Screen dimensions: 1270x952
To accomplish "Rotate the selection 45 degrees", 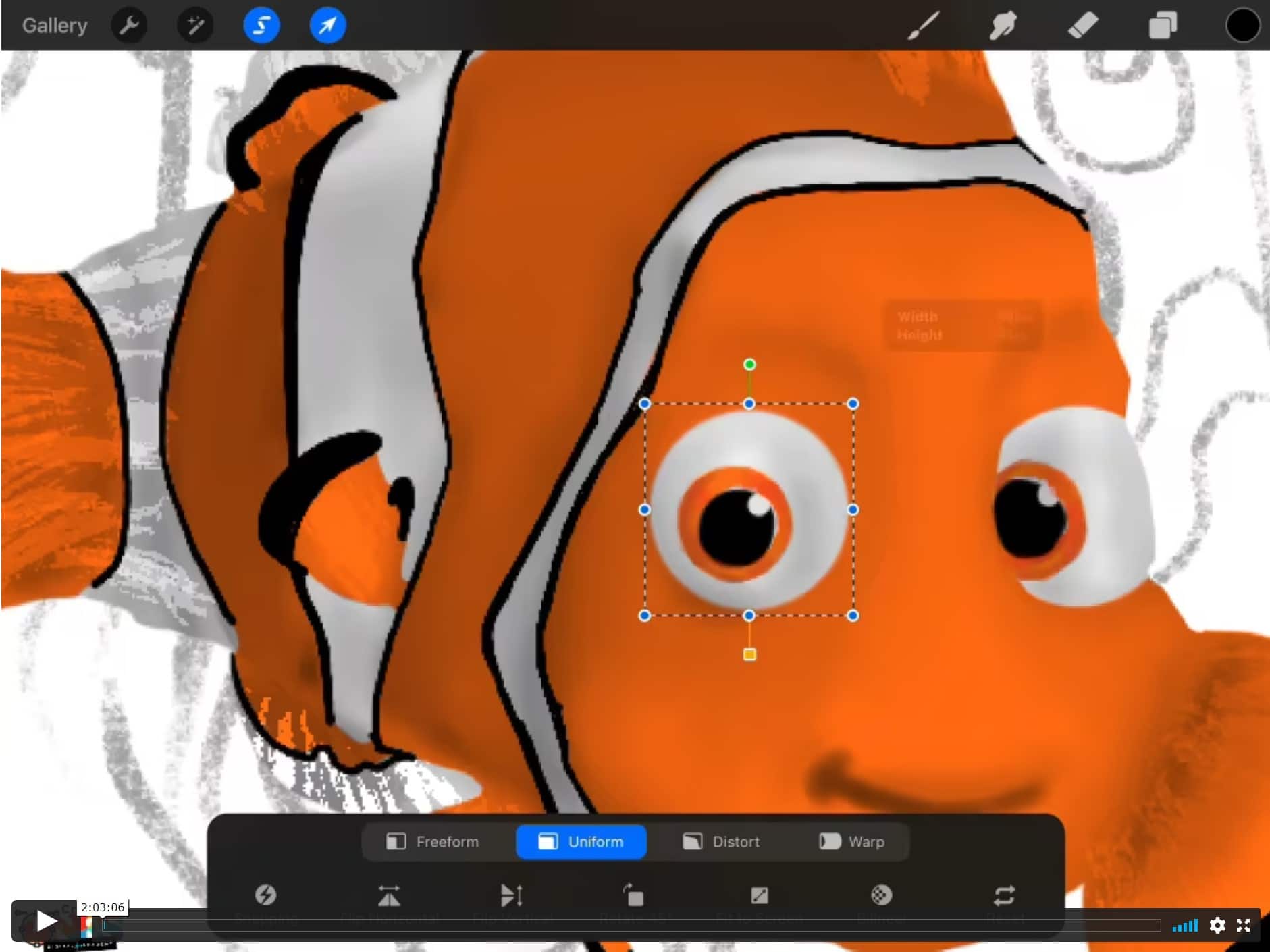I will click(633, 895).
